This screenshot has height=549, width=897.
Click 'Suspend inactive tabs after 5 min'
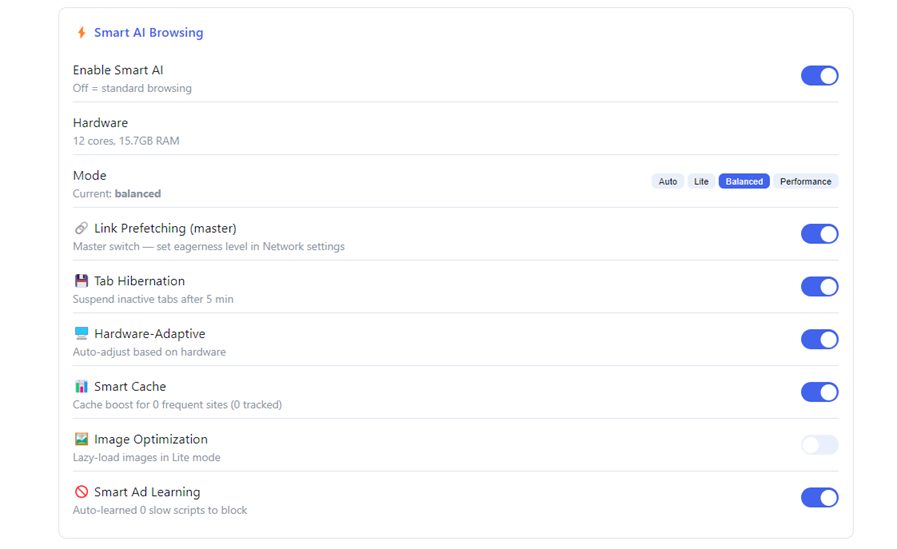(153, 299)
